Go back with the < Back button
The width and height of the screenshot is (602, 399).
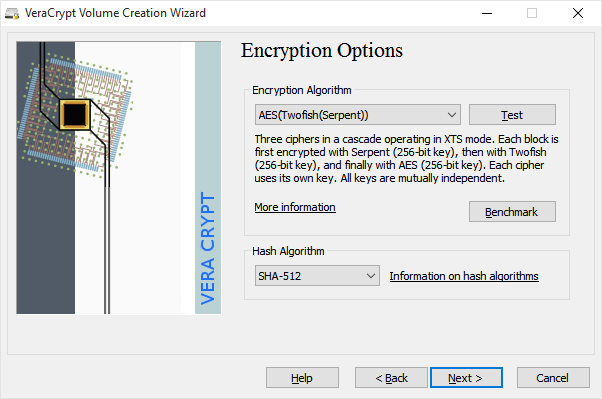(x=391, y=378)
